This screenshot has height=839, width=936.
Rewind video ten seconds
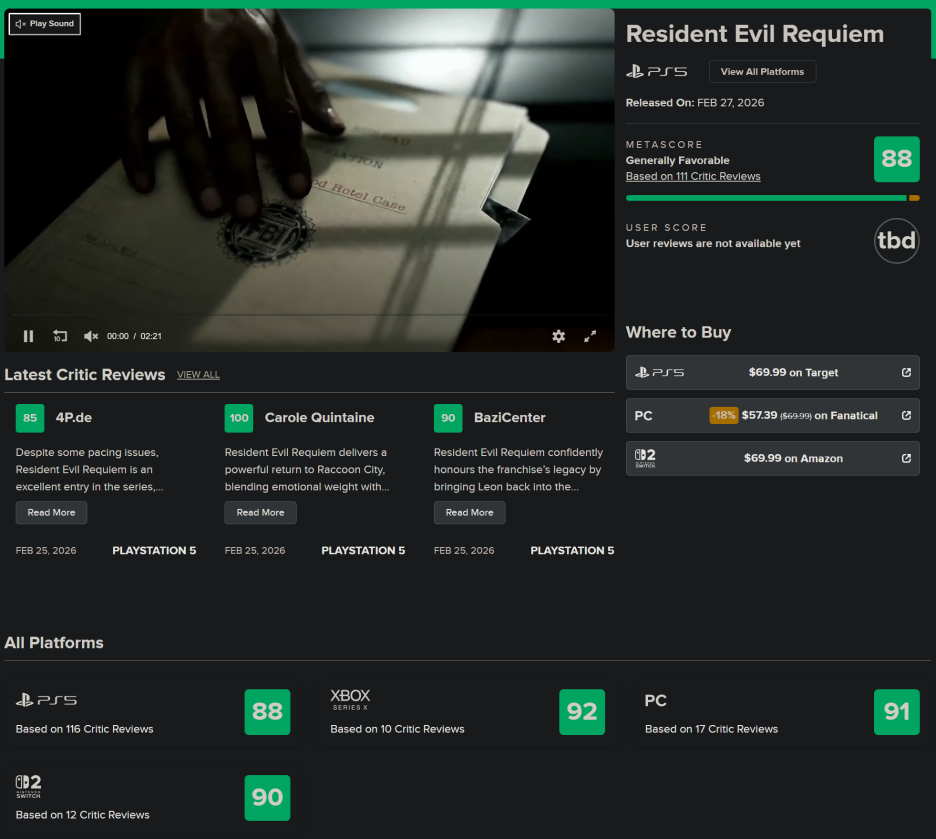tap(60, 336)
